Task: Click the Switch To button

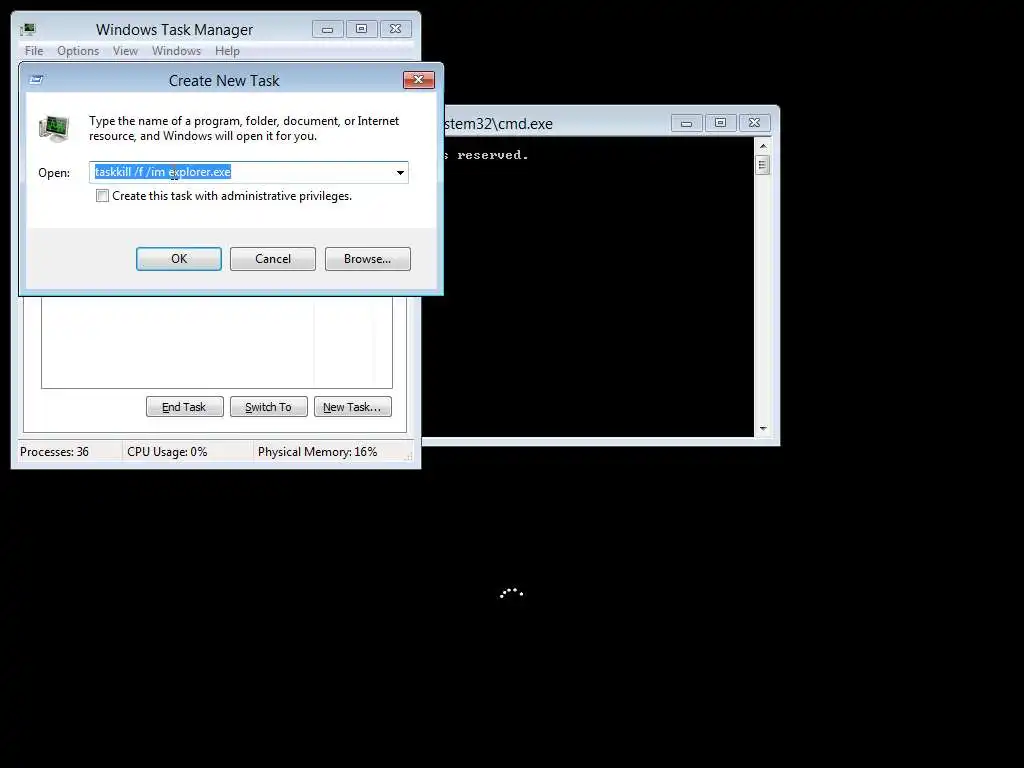Action: (x=268, y=407)
